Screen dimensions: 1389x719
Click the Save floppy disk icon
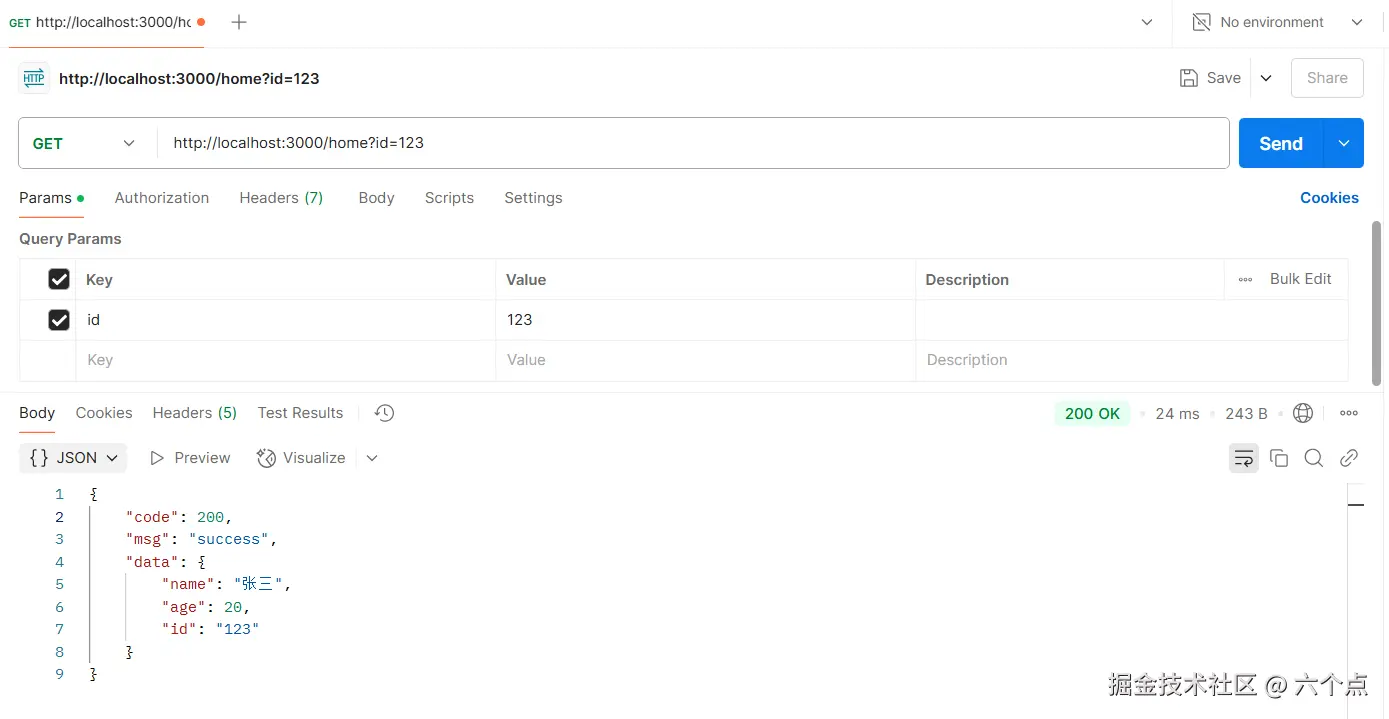pyautogui.click(x=1189, y=78)
